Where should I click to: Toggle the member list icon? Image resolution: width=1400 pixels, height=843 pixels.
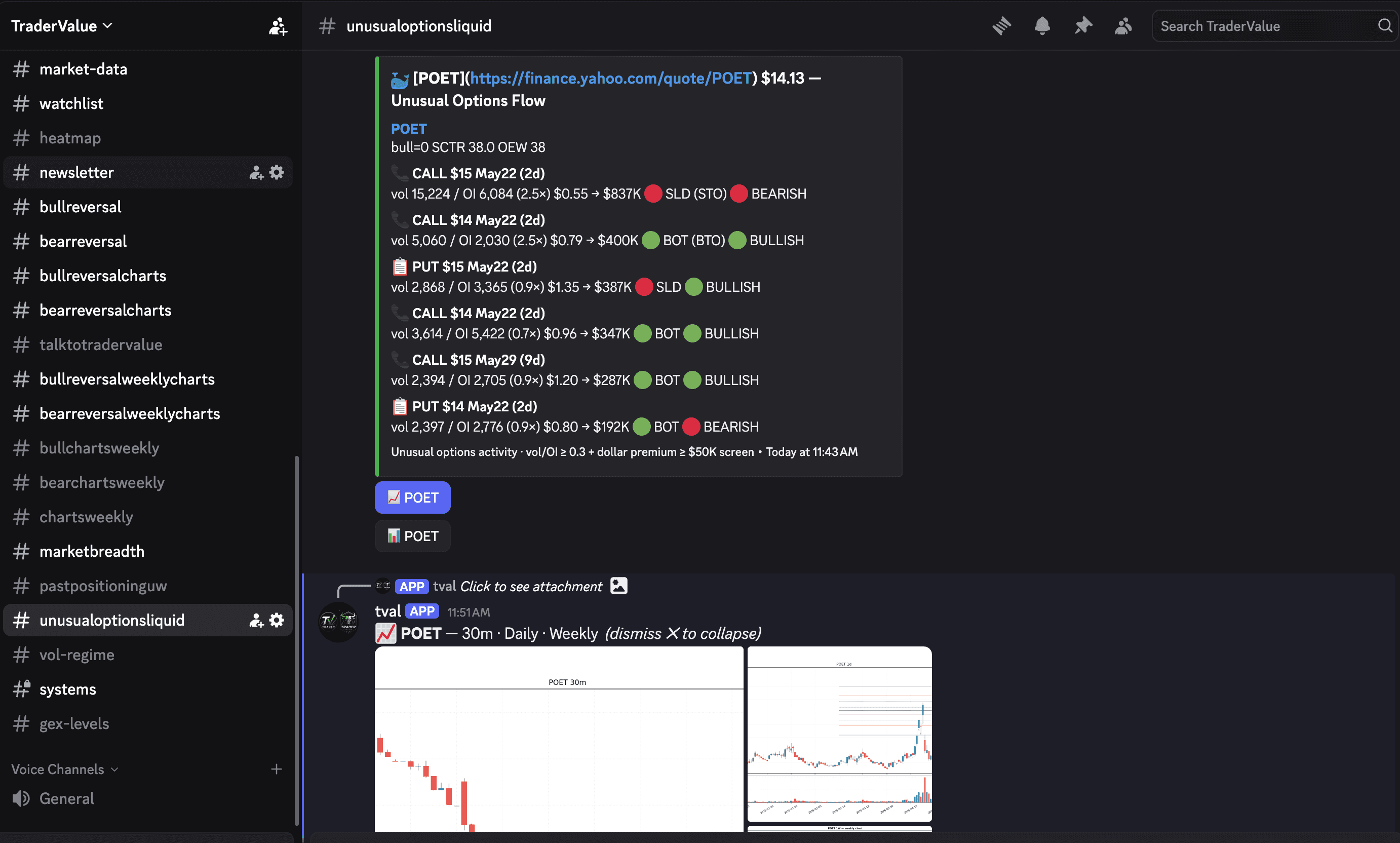(x=1123, y=25)
